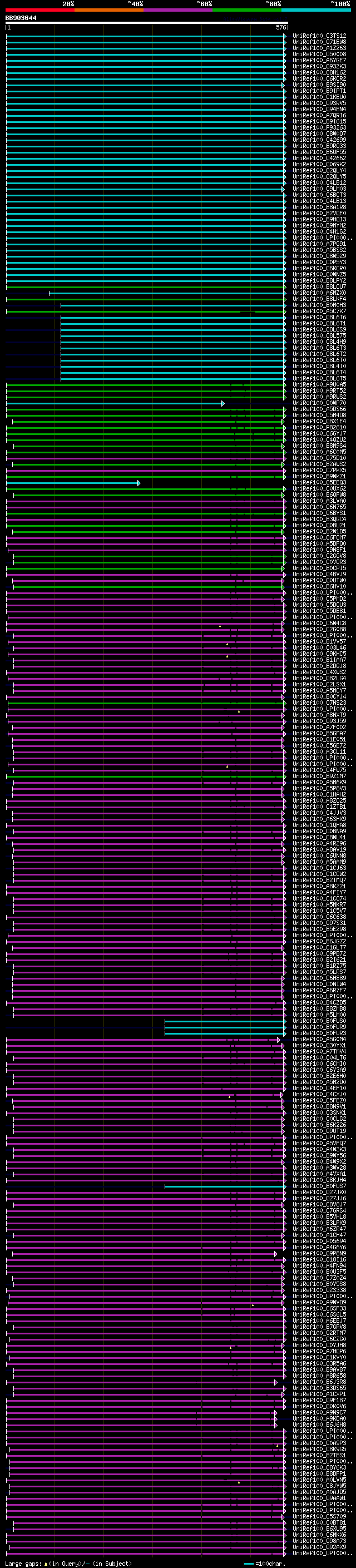The height and width of the screenshot is (1568, 356).
Task: Select the UniRef100_P93263 label
Action: (319, 128)
